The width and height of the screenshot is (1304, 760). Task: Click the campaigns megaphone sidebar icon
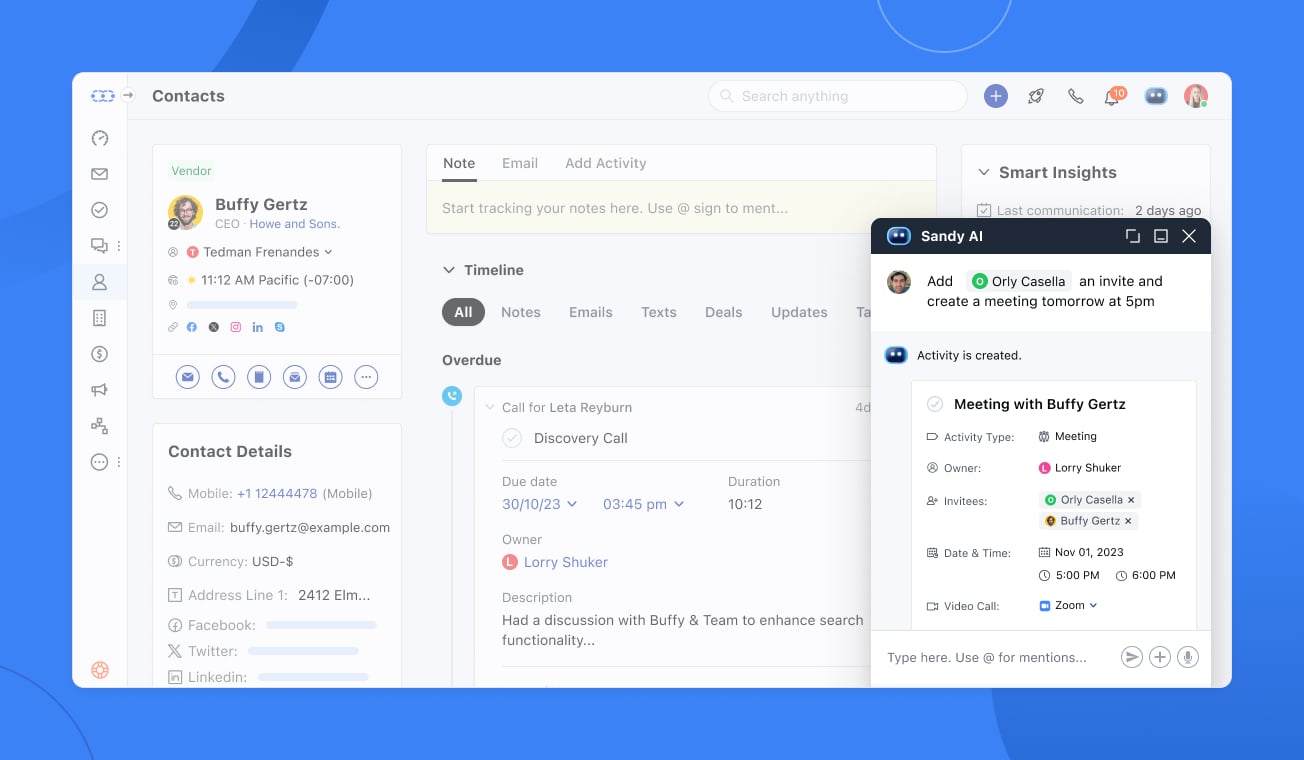click(99, 390)
